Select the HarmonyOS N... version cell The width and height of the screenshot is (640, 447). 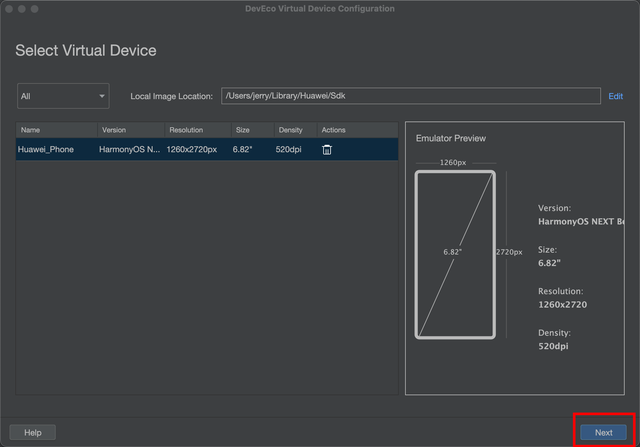tap(129, 149)
